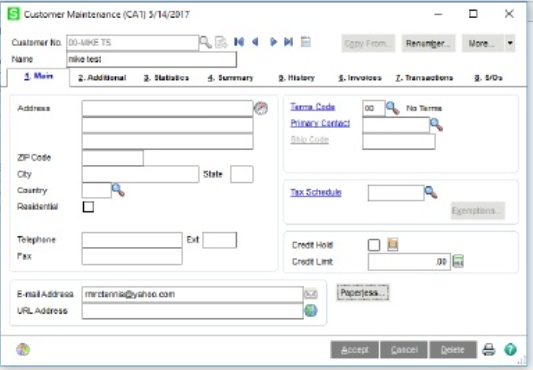
Task: Open the Ship Code link
Action: tap(309, 139)
